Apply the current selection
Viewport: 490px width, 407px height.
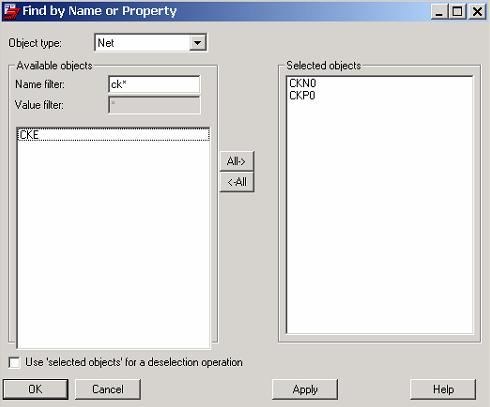coord(305,389)
